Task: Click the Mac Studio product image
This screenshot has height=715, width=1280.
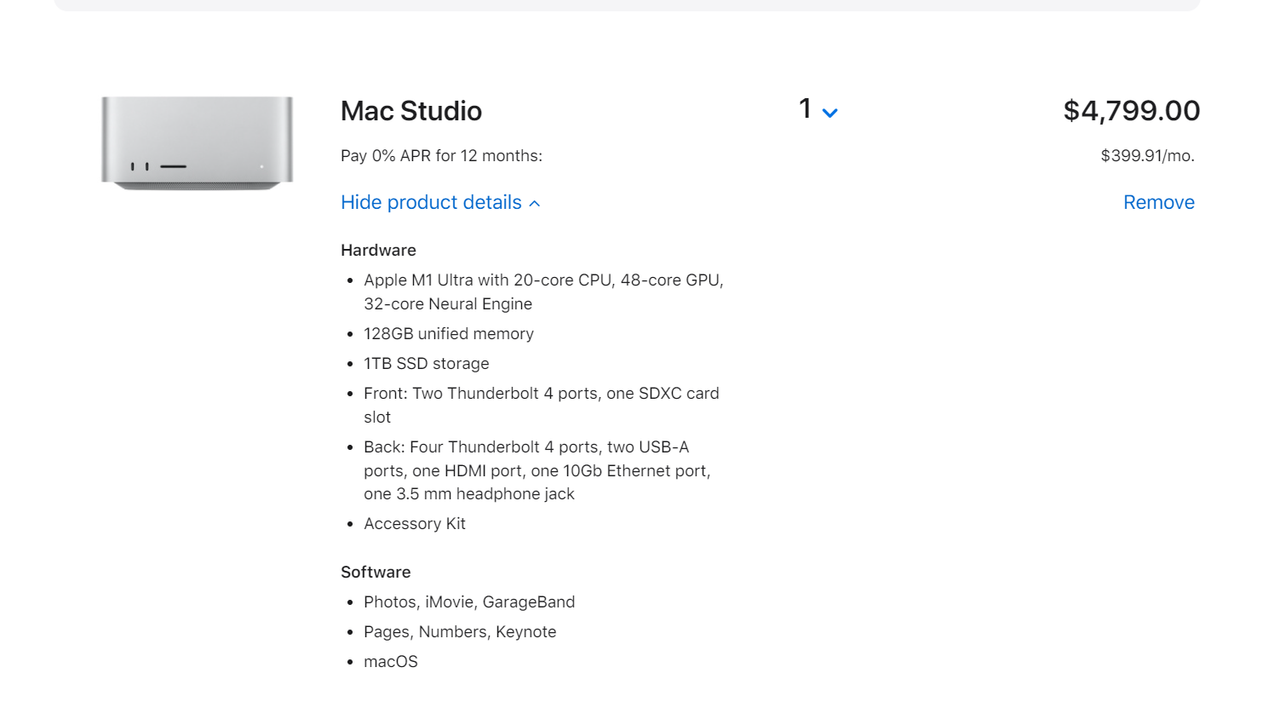Action: [197, 143]
